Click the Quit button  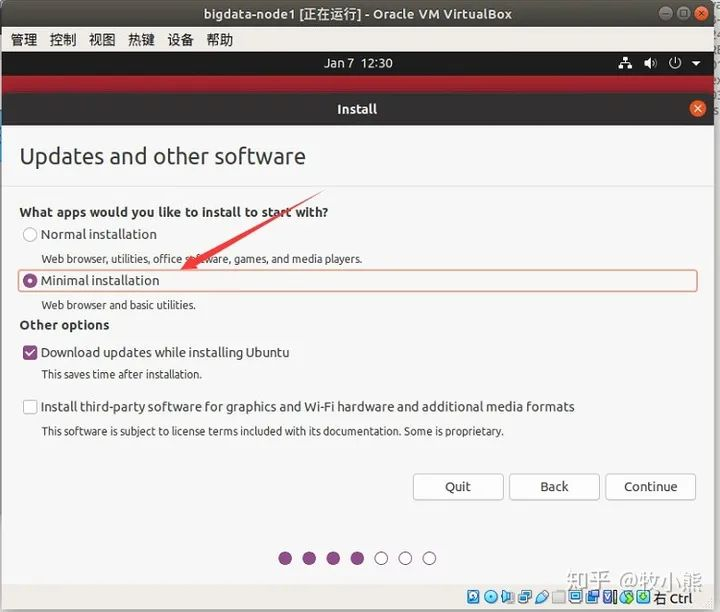coord(458,487)
